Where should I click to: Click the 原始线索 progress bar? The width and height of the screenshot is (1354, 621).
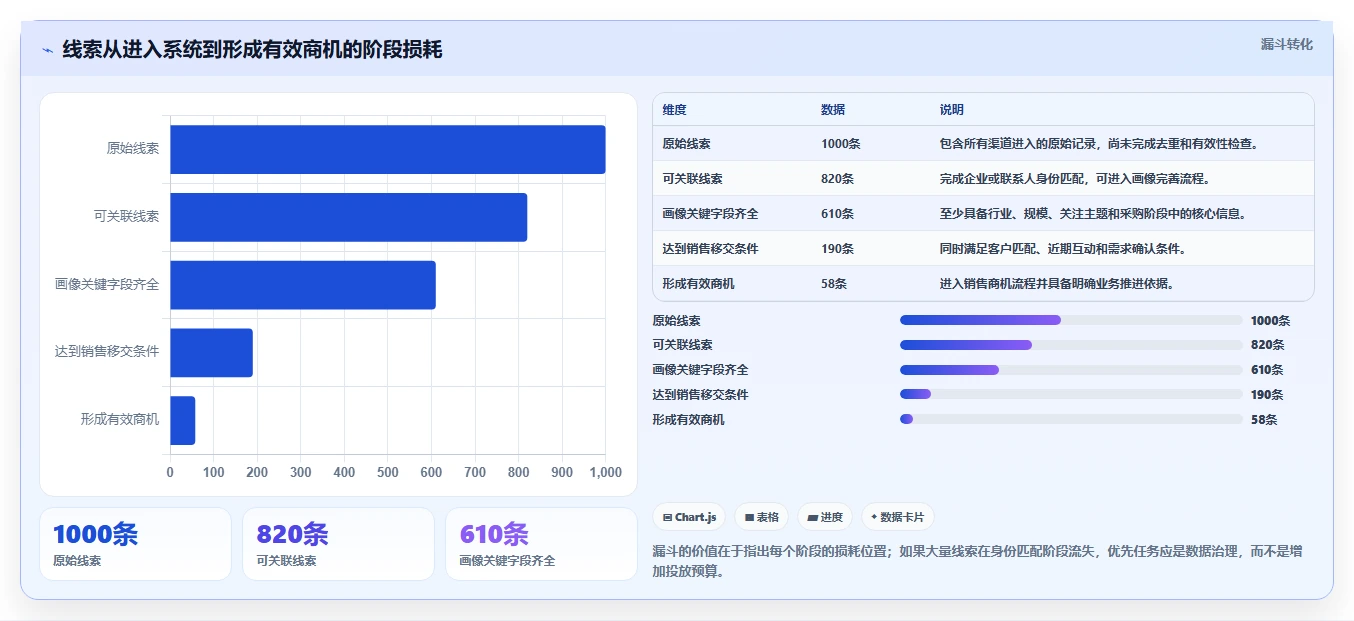(1071, 320)
